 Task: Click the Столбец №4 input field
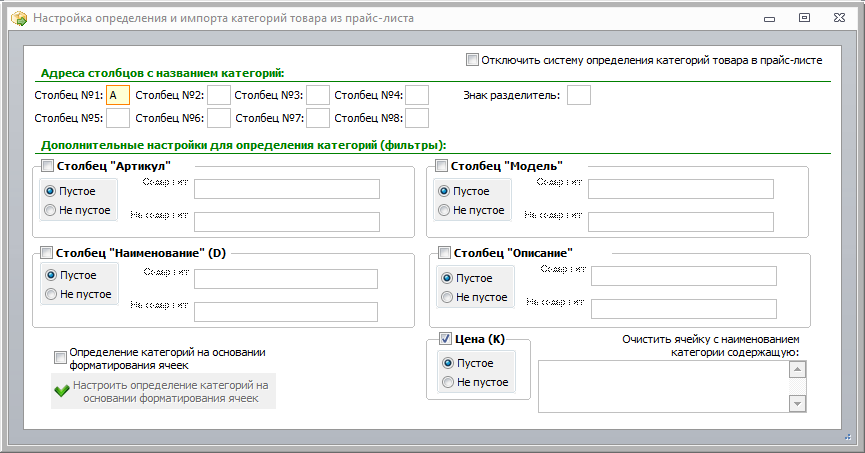point(417,95)
